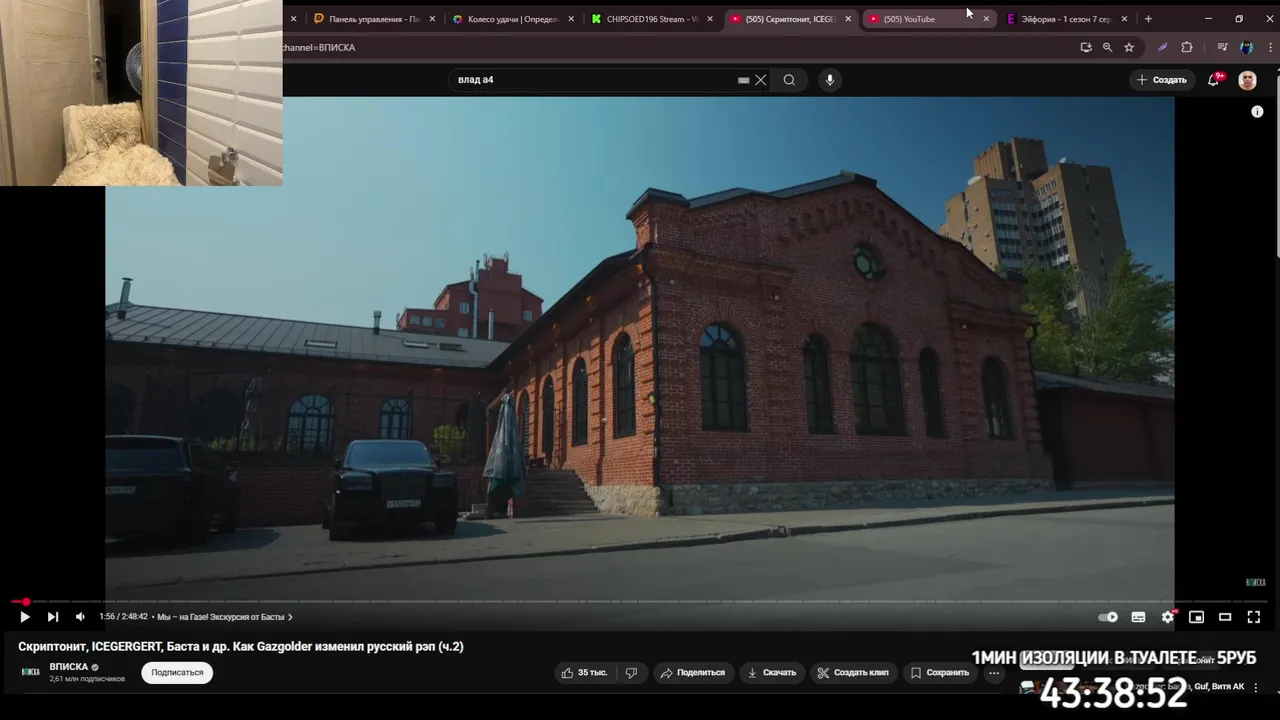Image resolution: width=1280 pixels, height=720 pixels.
Task: Mute the video volume
Action: coord(81,617)
